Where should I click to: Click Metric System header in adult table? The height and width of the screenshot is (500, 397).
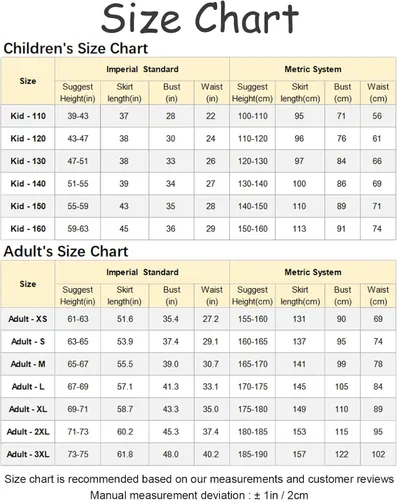[313, 272]
